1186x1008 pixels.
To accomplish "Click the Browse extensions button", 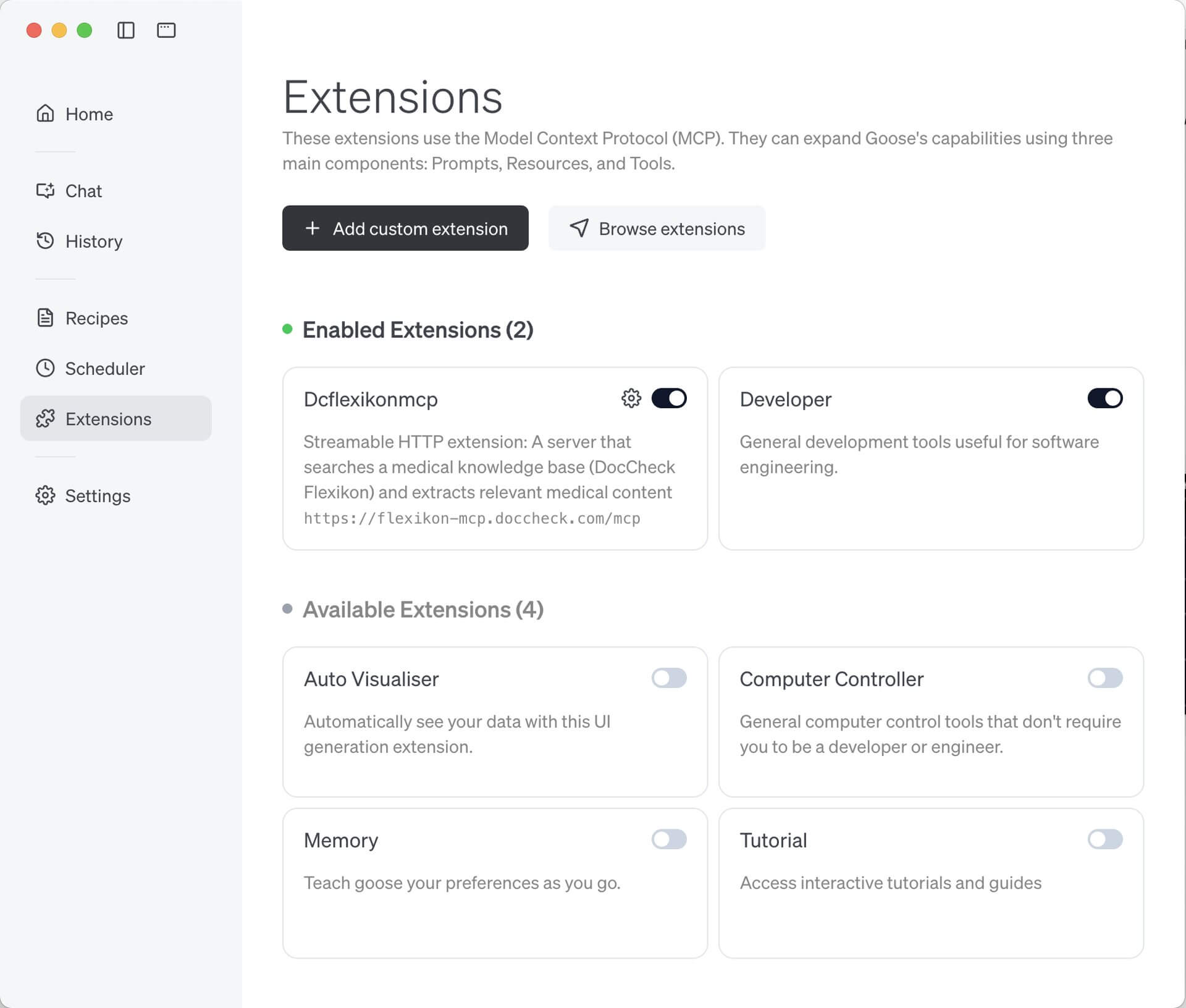I will (x=656, y=228).
